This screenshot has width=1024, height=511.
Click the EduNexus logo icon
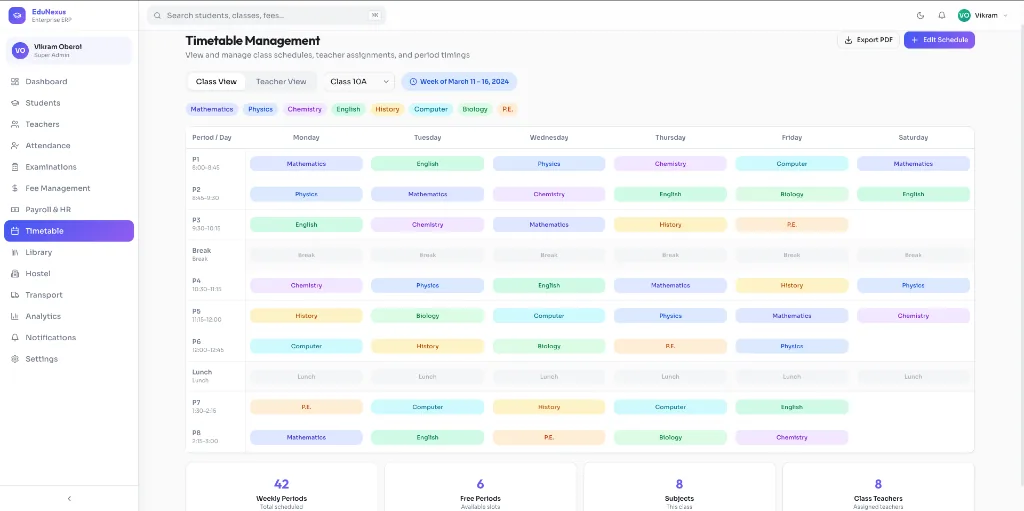pos(16,16)
